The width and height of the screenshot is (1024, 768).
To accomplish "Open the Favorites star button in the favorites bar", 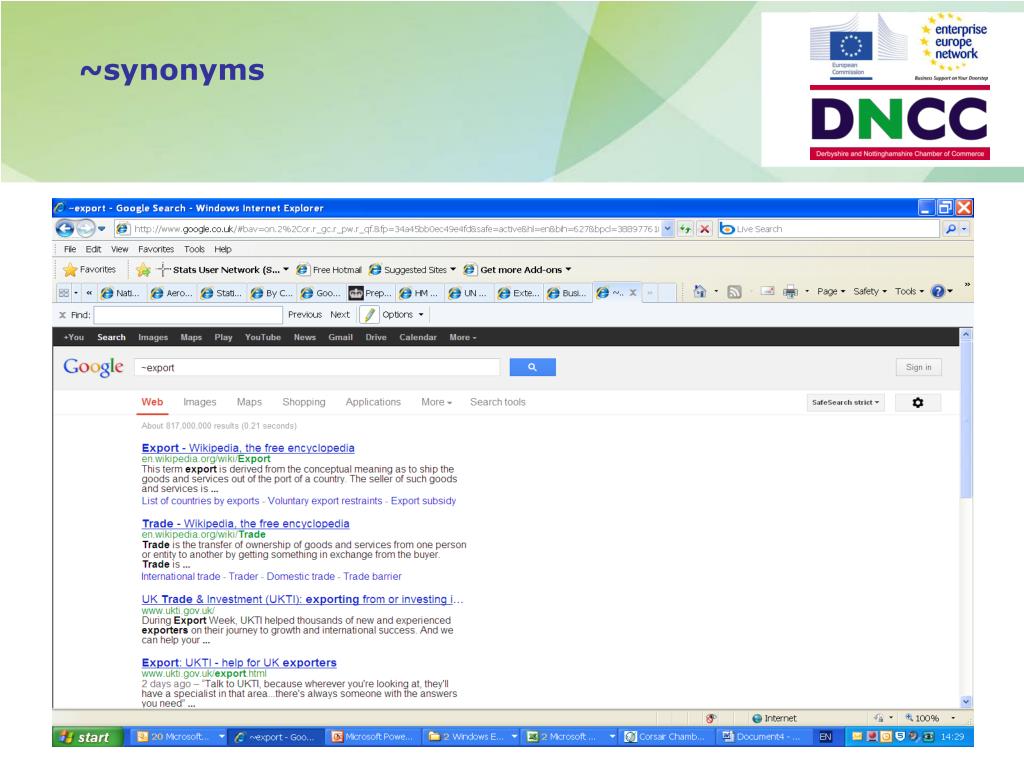I will [x=89, y=270].
